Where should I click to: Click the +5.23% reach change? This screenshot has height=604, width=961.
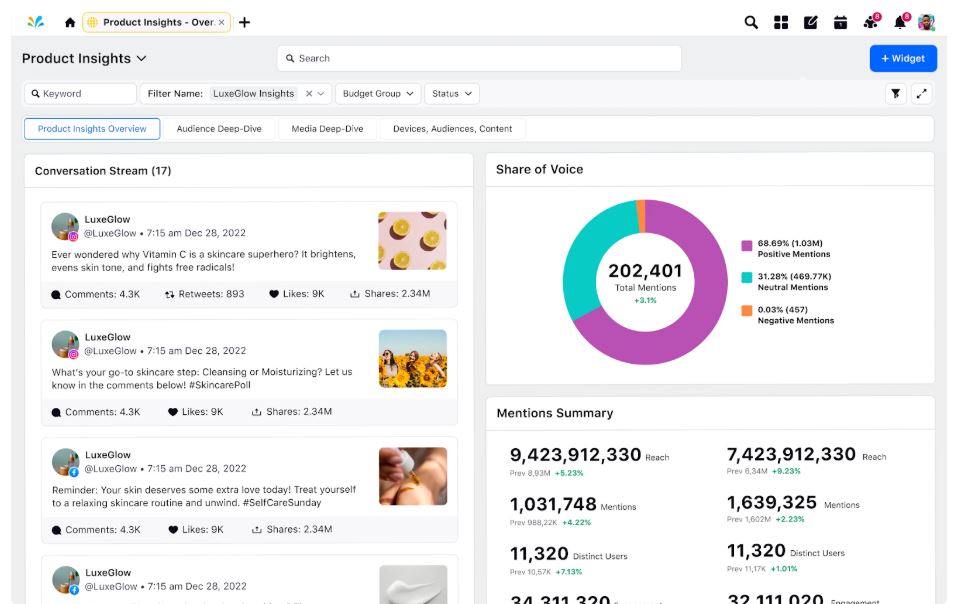[x=569, y=474]
